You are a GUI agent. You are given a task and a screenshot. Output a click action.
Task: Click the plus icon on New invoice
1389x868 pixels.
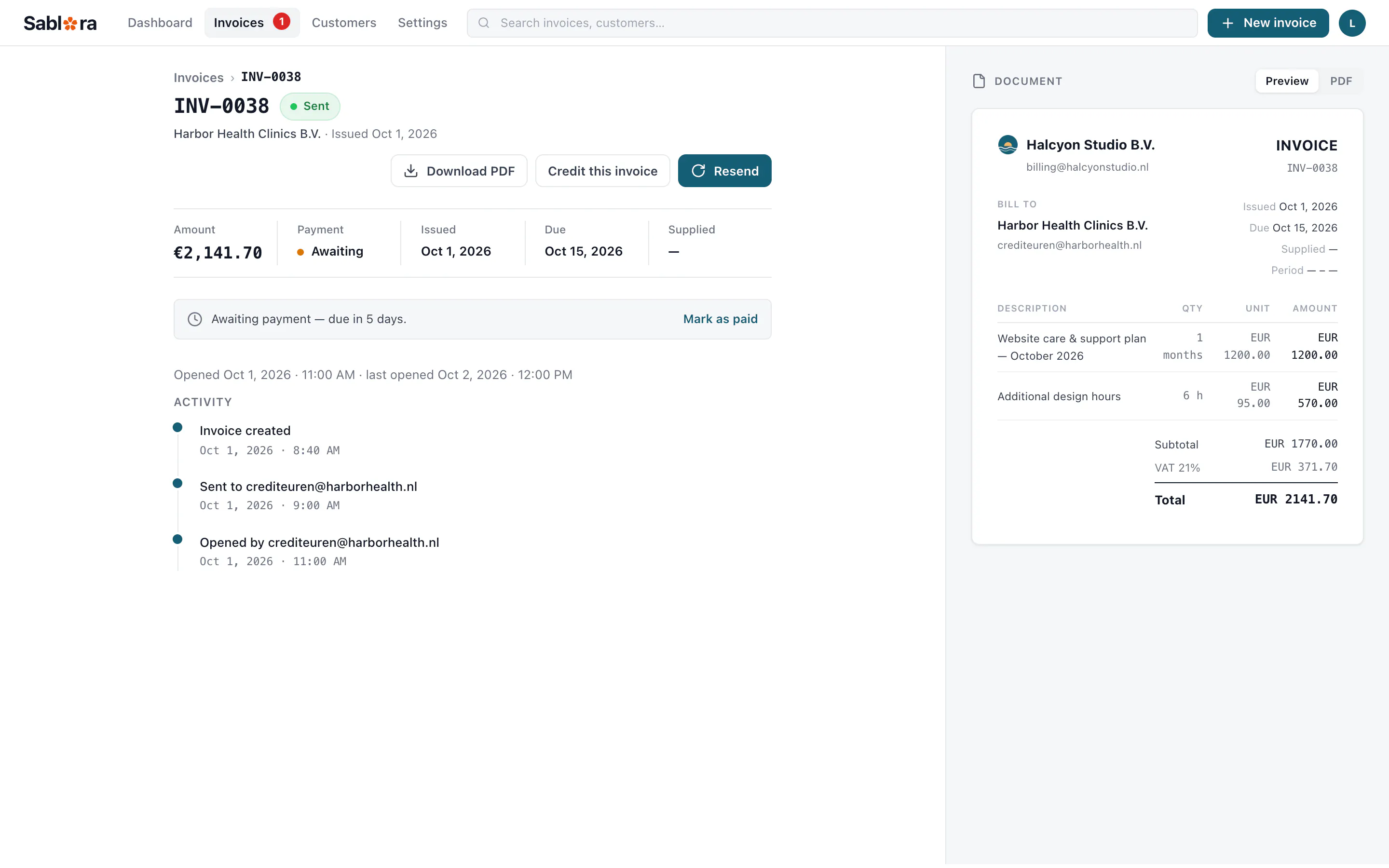[x=1228, y=23]
